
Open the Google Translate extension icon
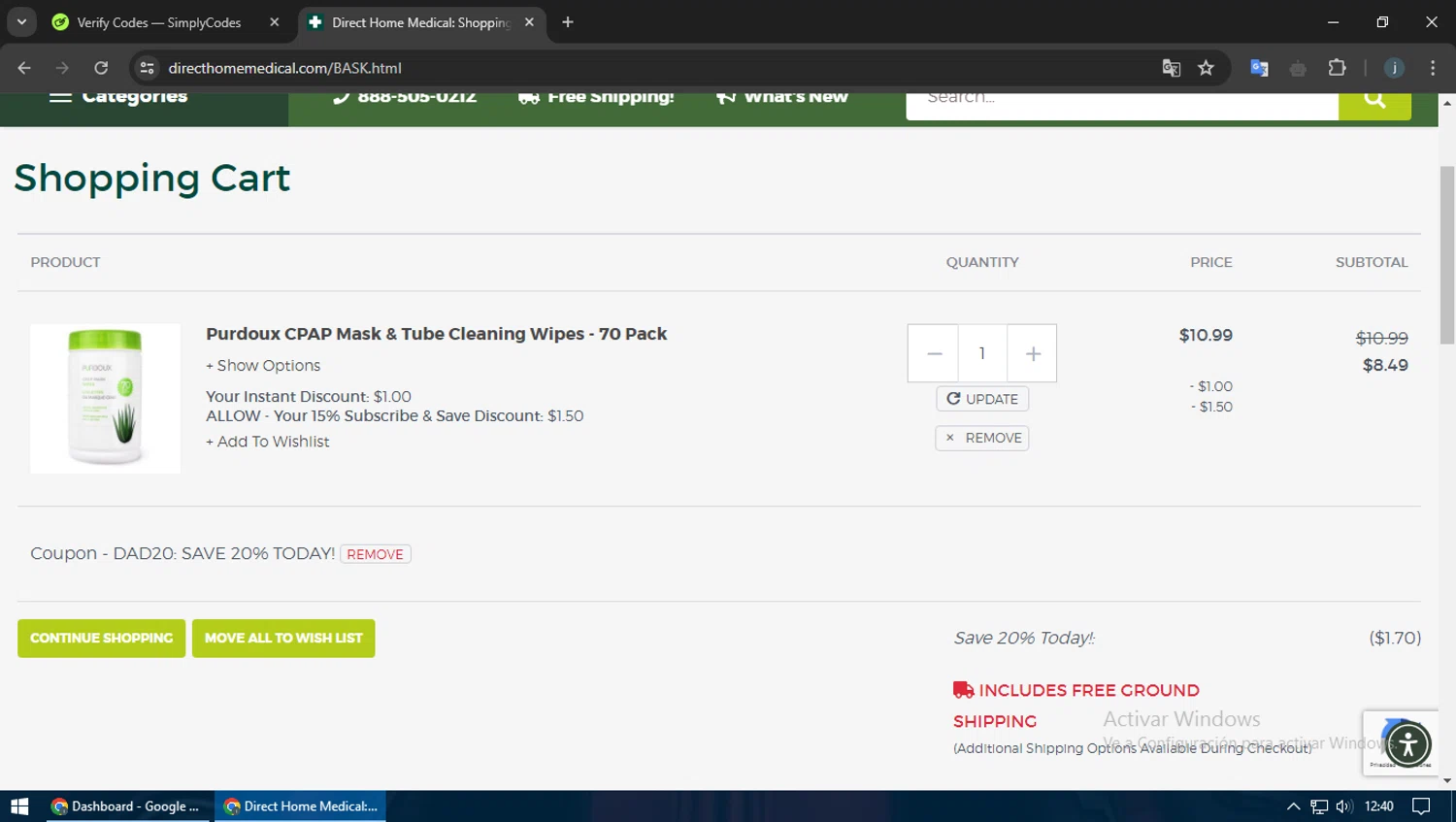coord(1259,68)
